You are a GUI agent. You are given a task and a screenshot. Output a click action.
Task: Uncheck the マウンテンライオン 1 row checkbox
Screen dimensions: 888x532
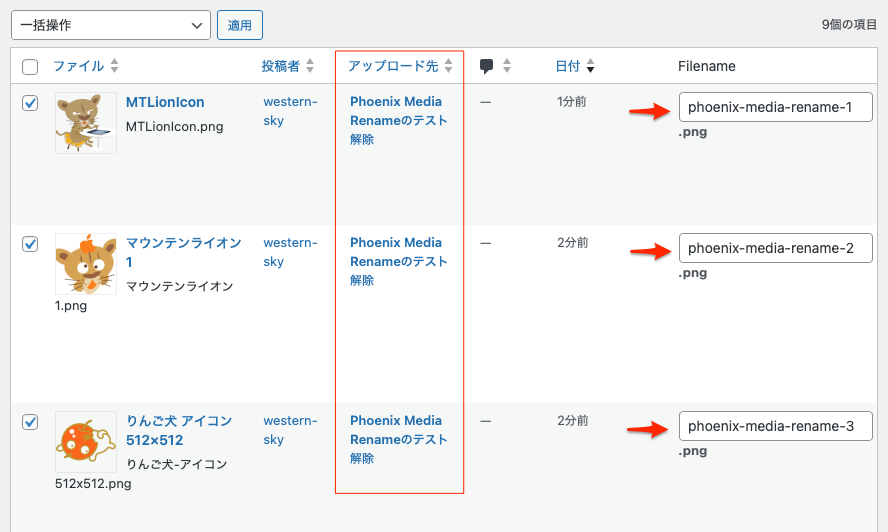click(x=30, y=243)
